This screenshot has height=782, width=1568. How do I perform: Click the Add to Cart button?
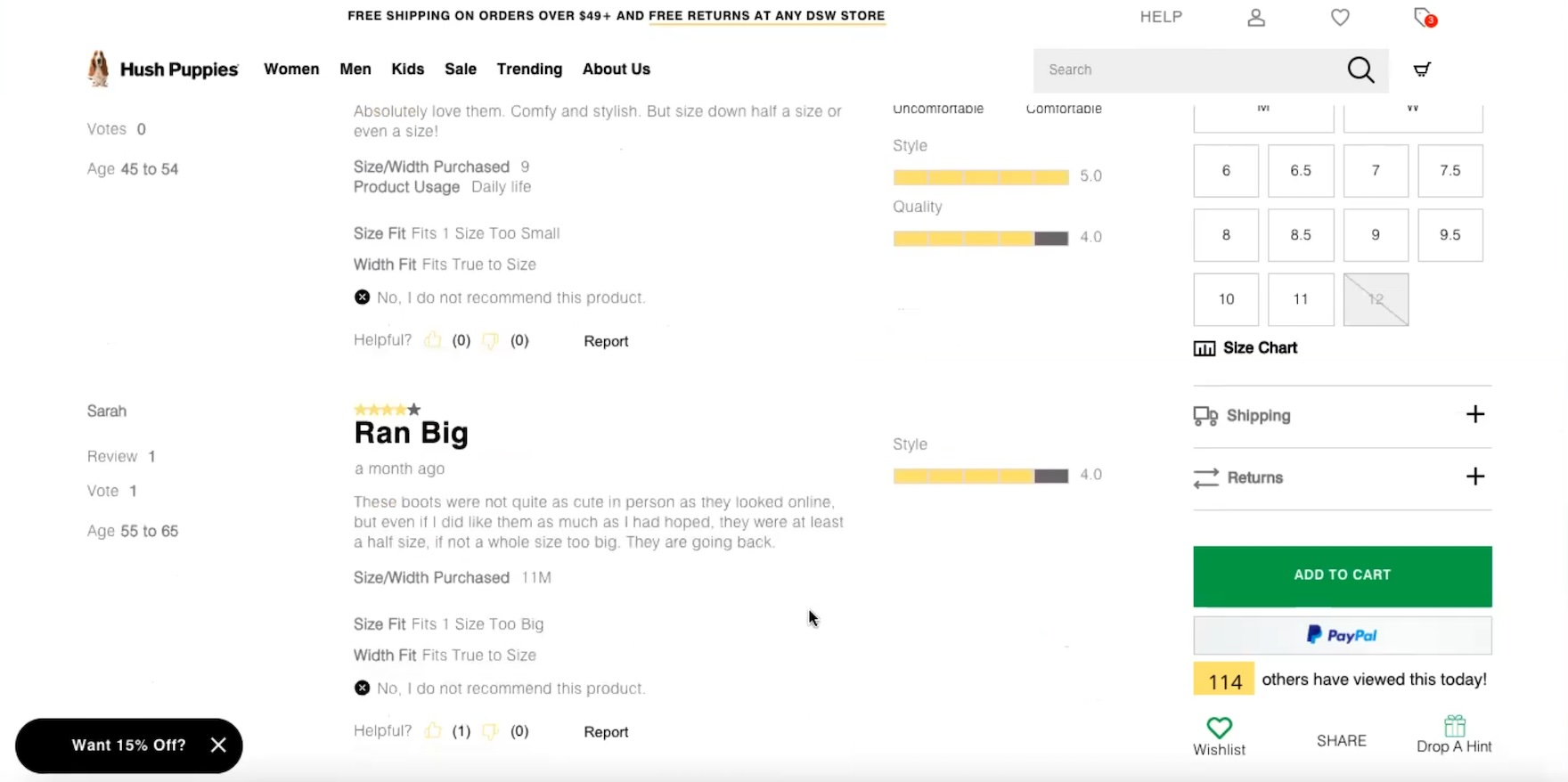1342,575
